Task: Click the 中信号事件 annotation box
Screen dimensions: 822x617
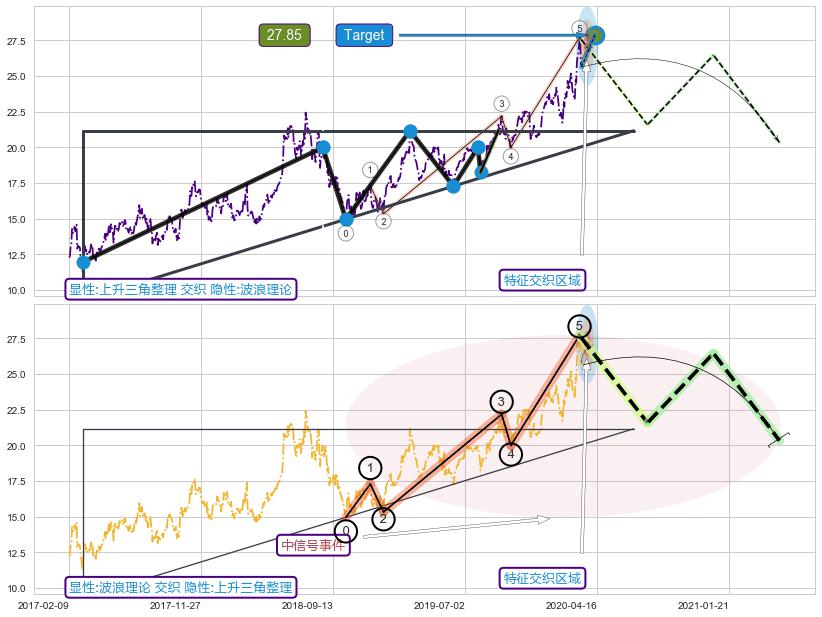Action: point(313,545)
